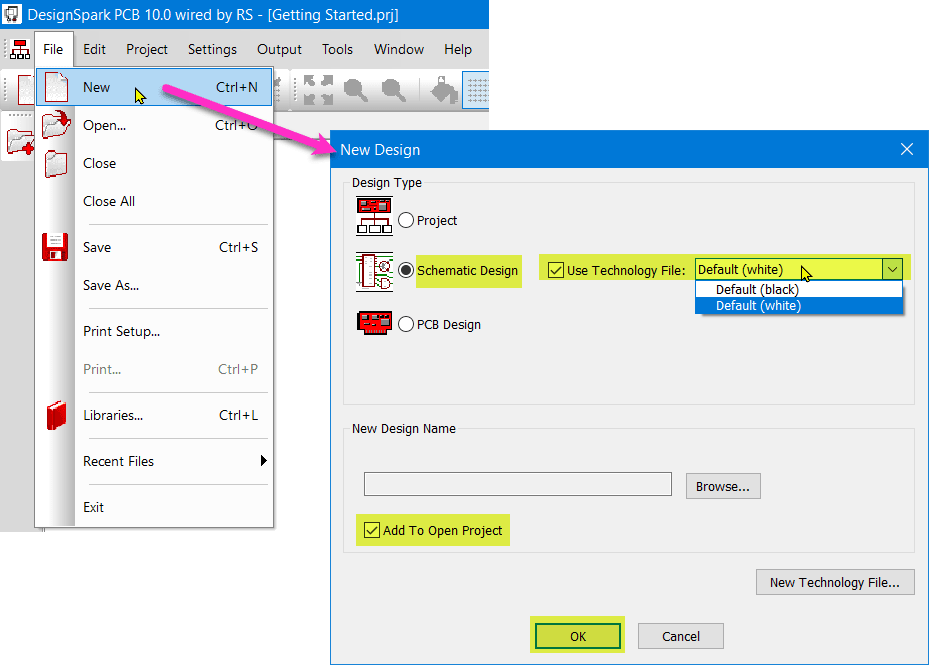Select the PCB Design radio button
The image size is (929, 665).
(406, 324)
